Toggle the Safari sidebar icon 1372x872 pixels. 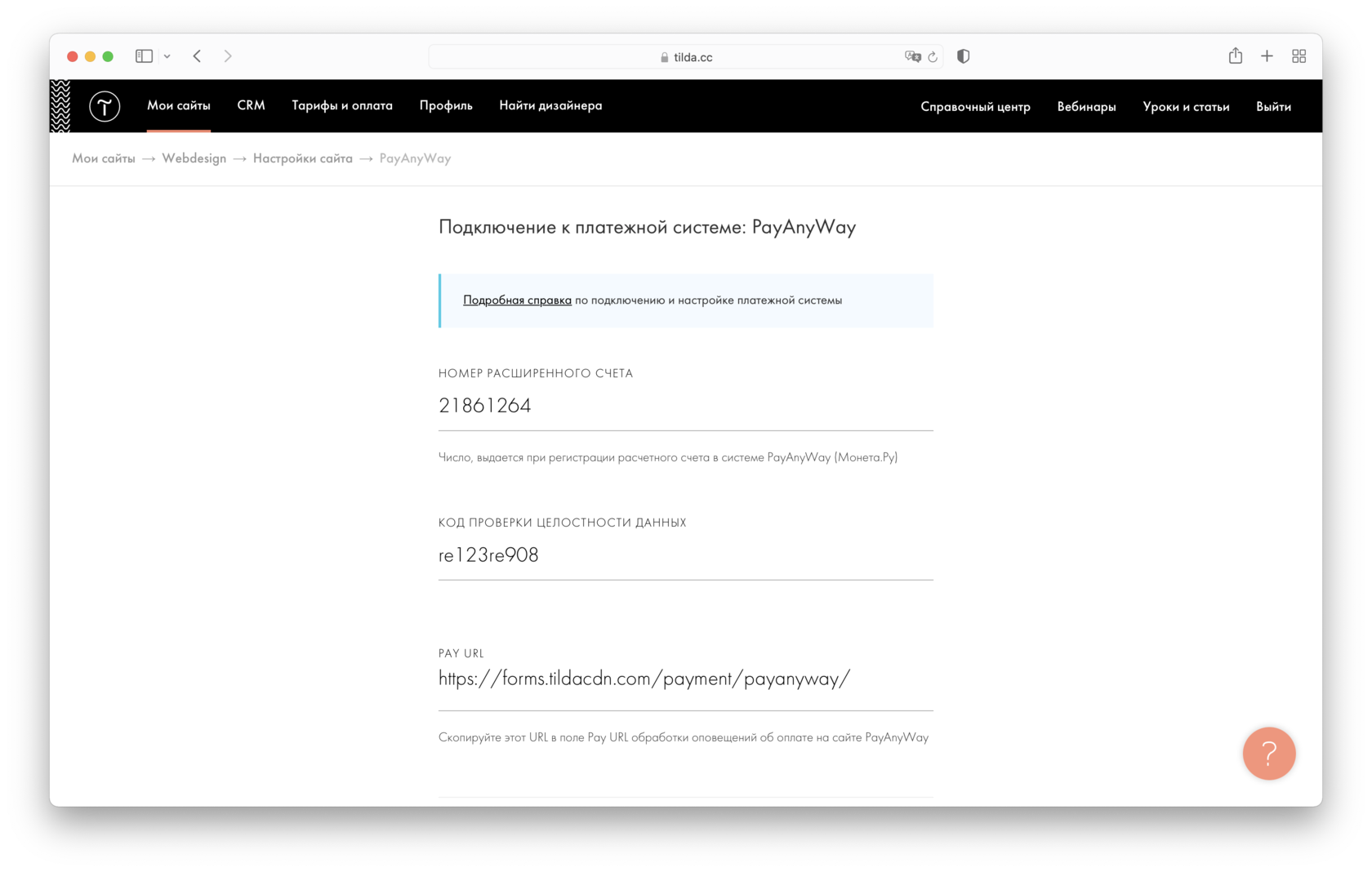click(x=145, y=56)
